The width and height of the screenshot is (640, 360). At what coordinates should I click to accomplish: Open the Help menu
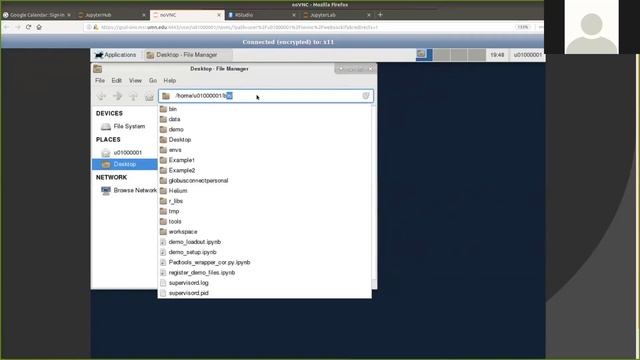point(169,80)
